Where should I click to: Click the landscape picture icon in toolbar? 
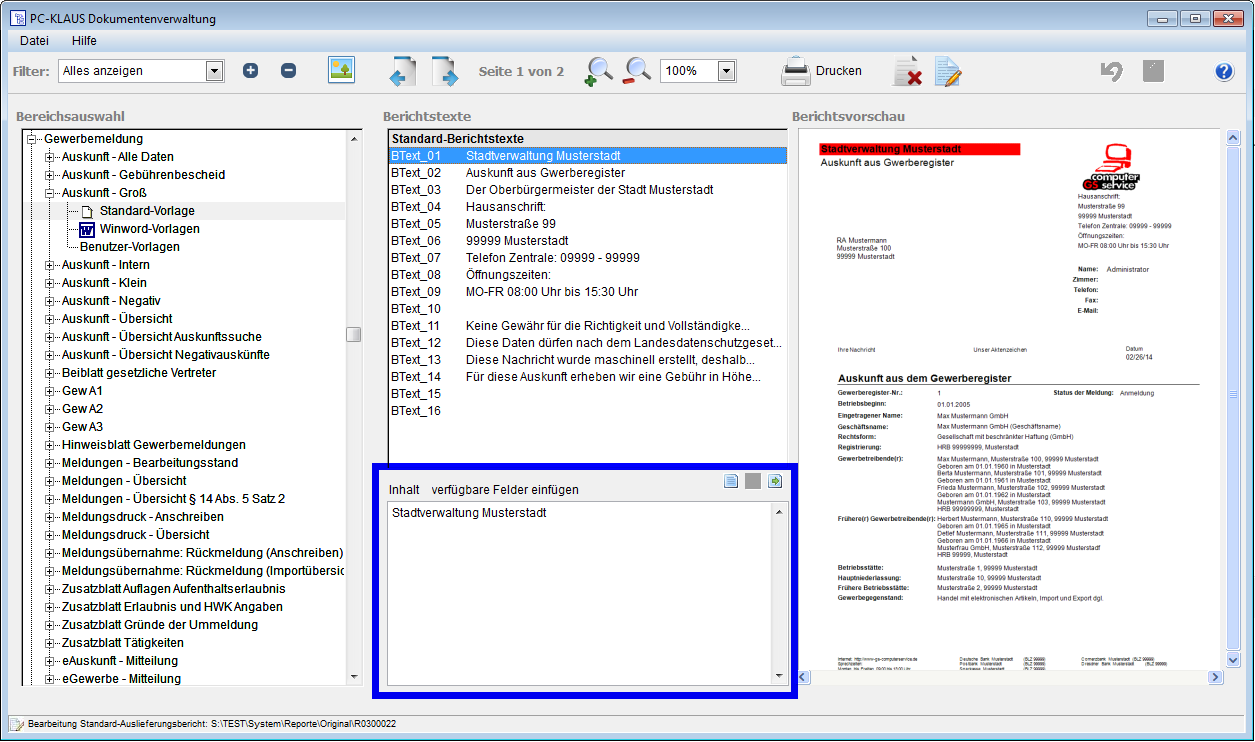coord(342,70)
